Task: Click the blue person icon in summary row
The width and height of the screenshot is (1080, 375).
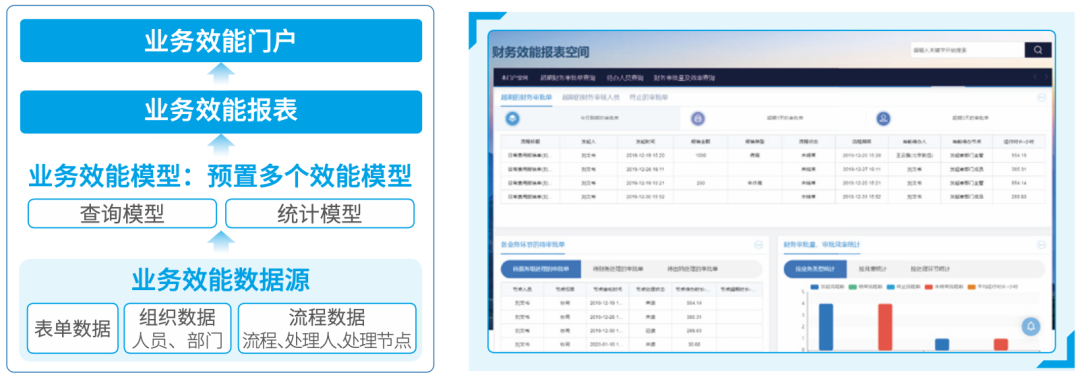Action: 883,119
